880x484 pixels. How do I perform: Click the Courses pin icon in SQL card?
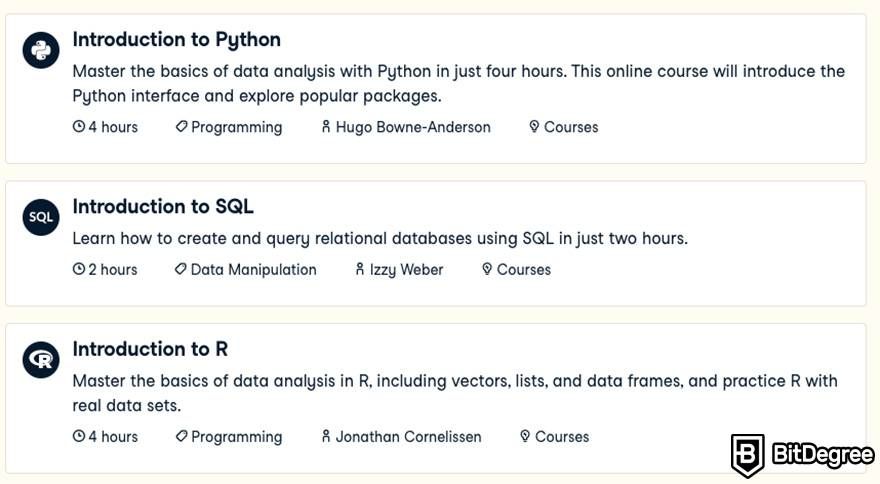487,270
